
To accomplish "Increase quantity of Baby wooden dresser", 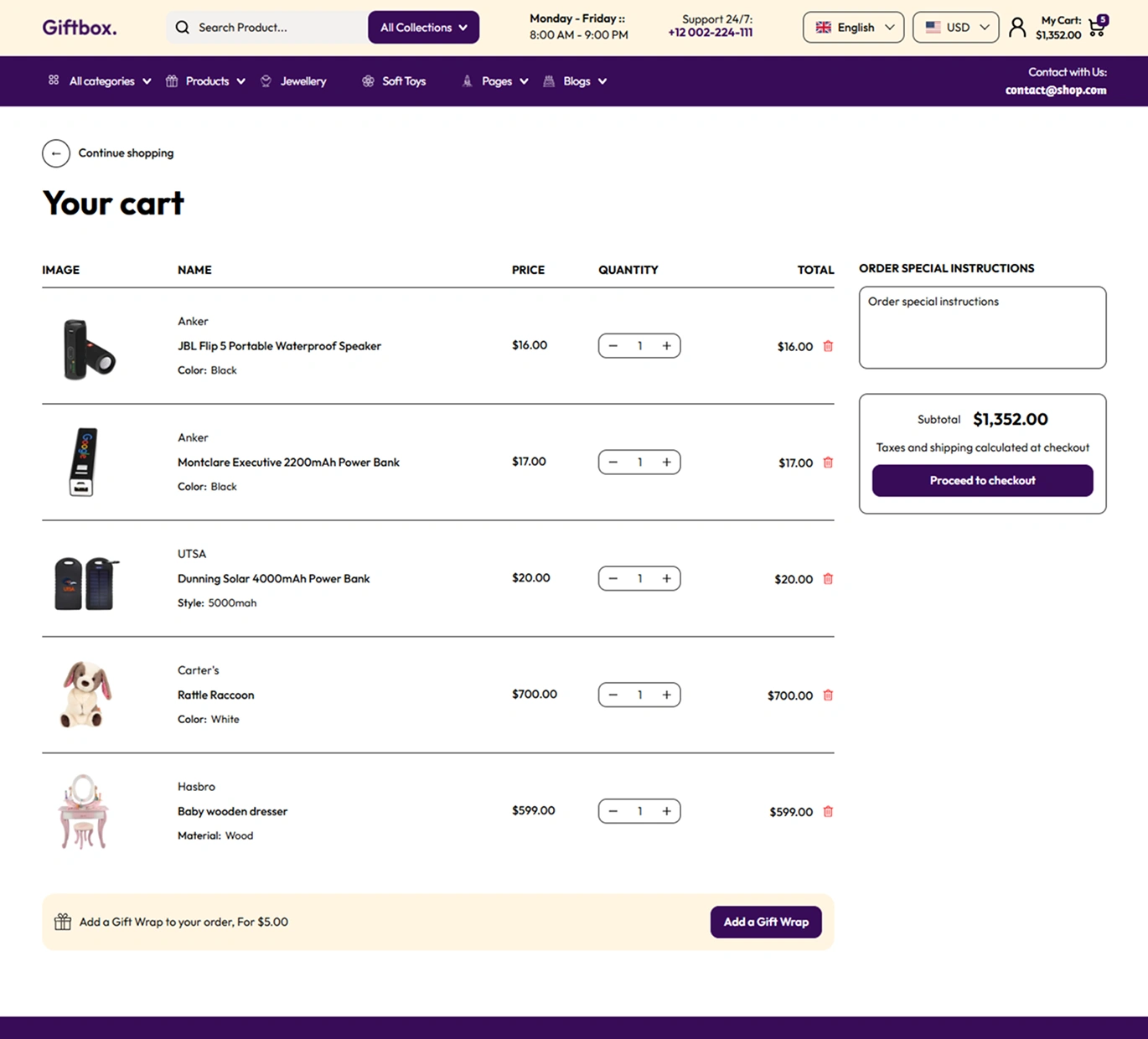I will tap(666, 812).
